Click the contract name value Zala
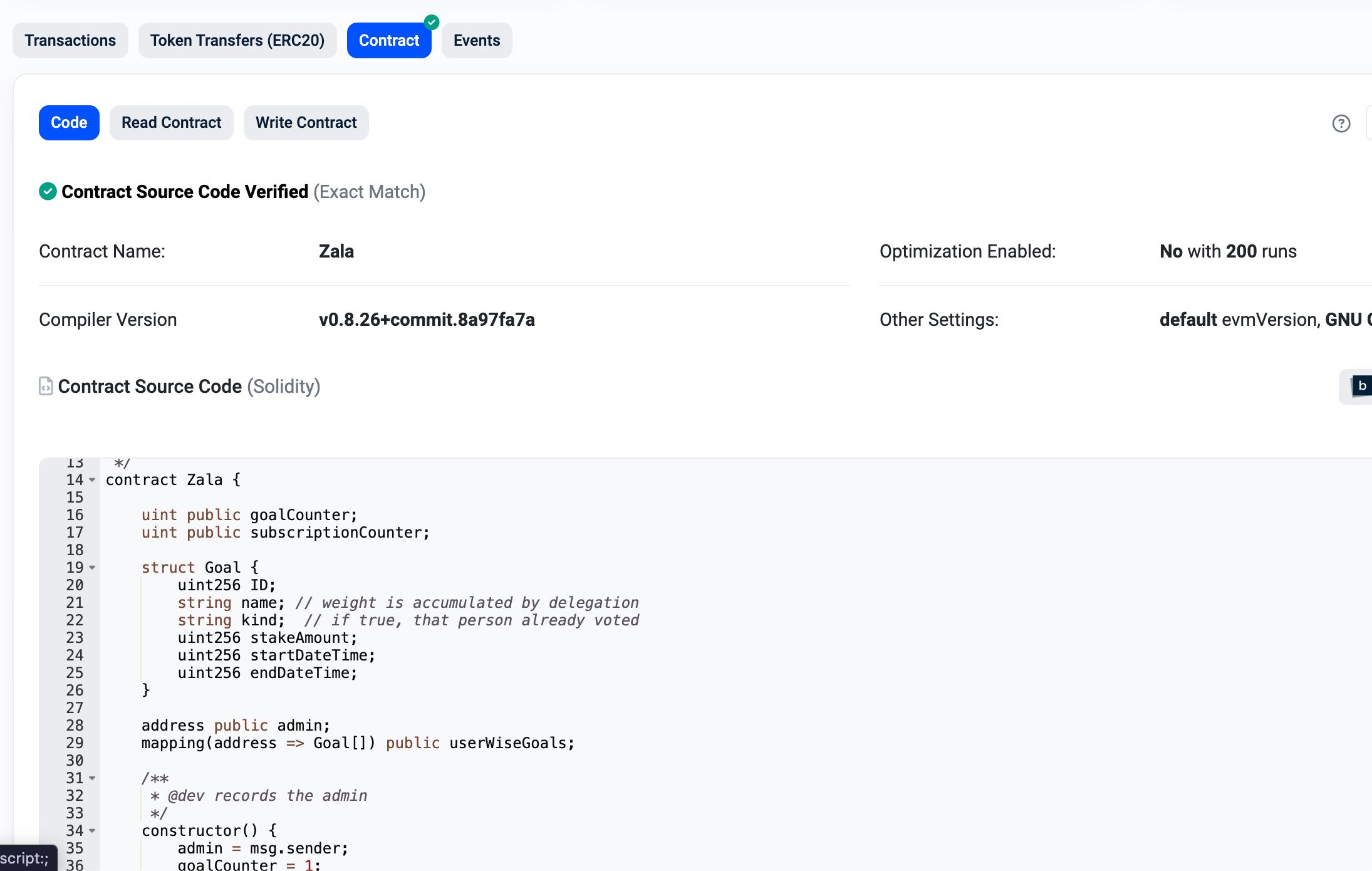 click(336, 251)
